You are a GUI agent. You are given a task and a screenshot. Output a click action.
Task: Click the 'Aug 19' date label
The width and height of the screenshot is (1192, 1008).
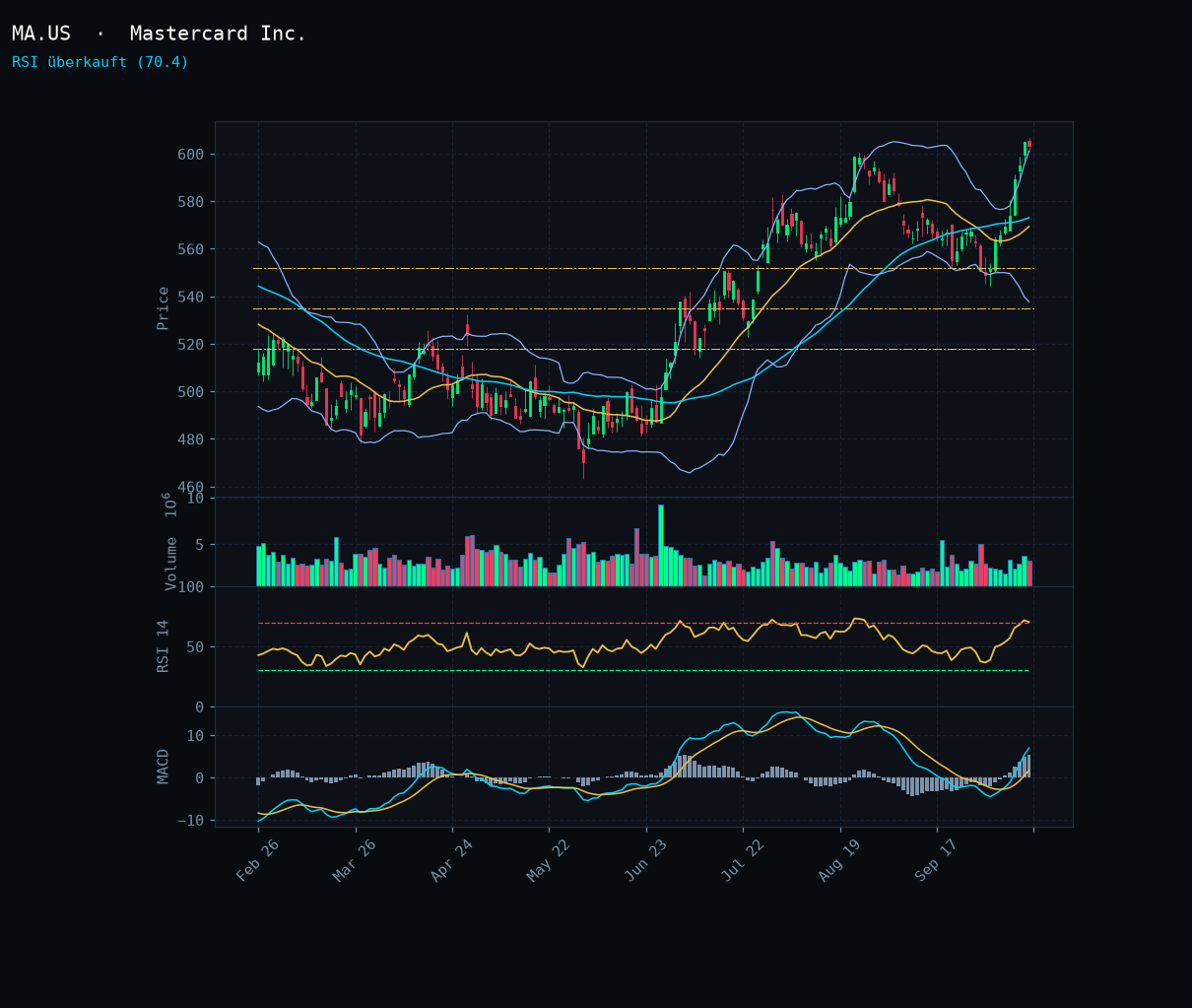(839, 860)
